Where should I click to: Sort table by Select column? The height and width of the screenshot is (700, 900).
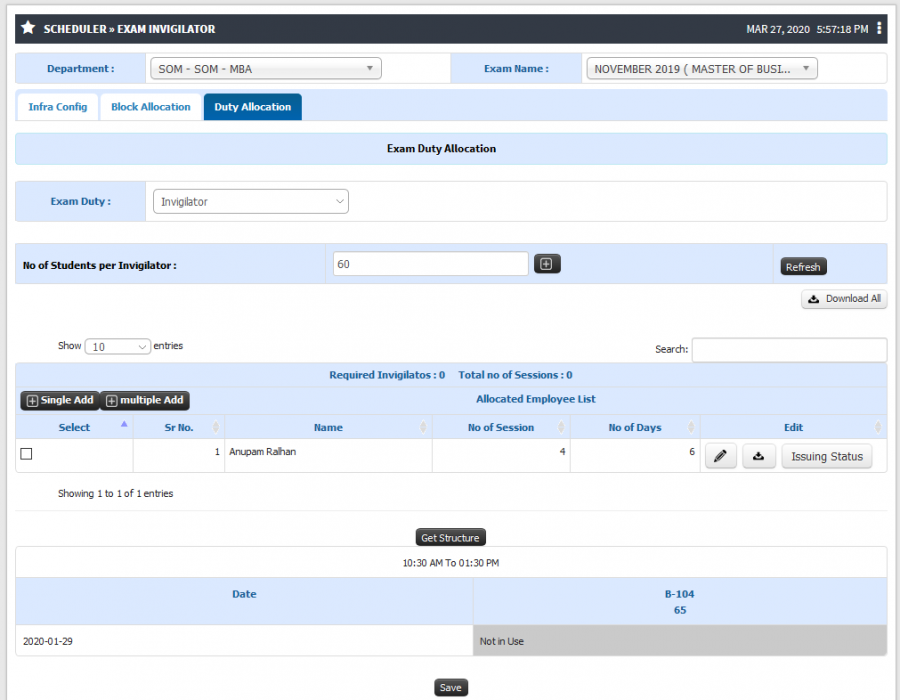[75, 427]
